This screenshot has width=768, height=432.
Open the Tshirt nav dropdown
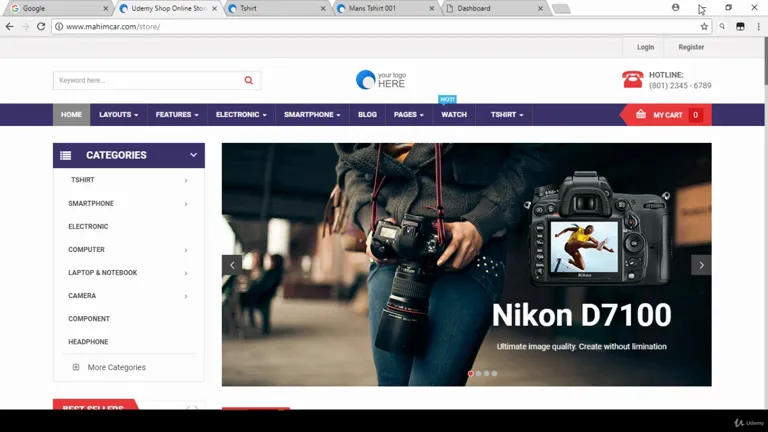point(507,115)
